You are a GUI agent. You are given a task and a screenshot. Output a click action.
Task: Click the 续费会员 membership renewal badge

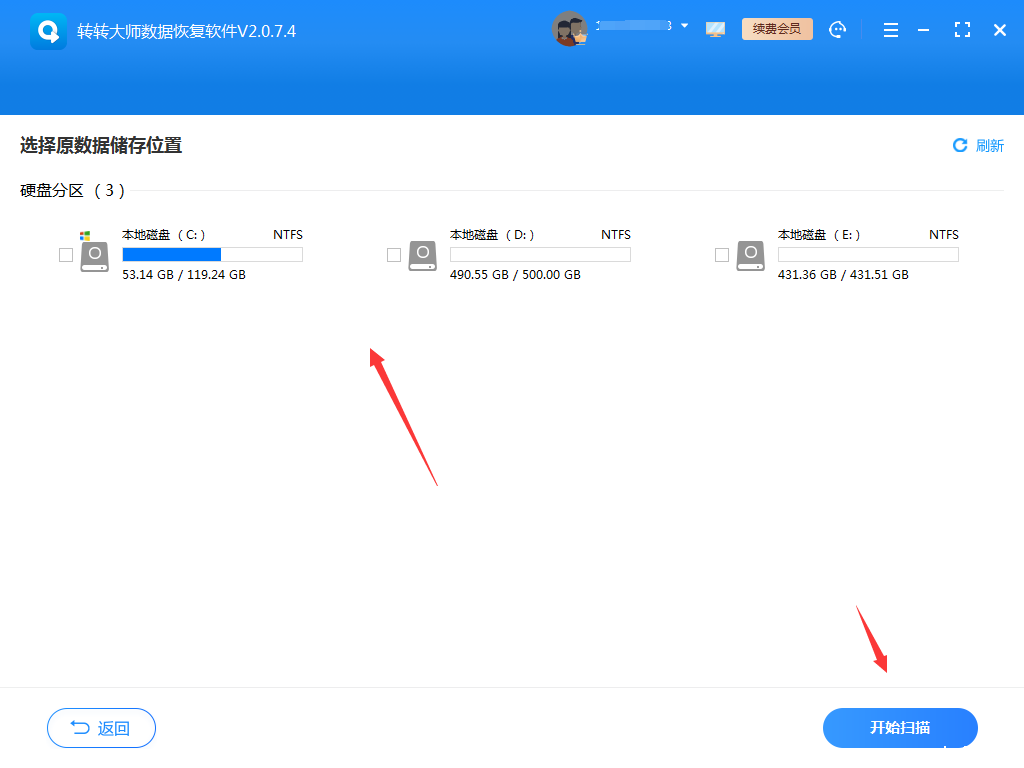pyautogui.click(x=777, y=29)
